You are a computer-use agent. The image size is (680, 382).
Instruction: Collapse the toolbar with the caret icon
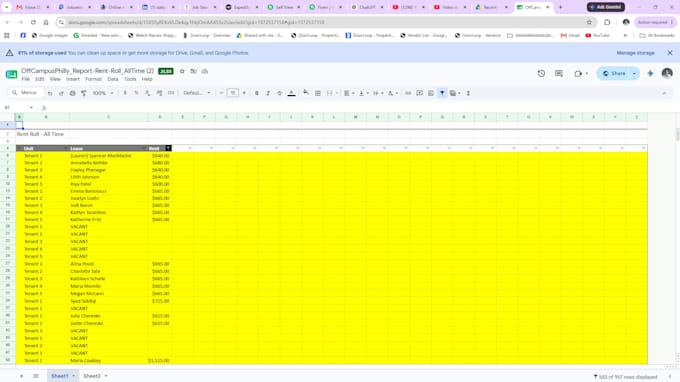[x=664, y=93]
